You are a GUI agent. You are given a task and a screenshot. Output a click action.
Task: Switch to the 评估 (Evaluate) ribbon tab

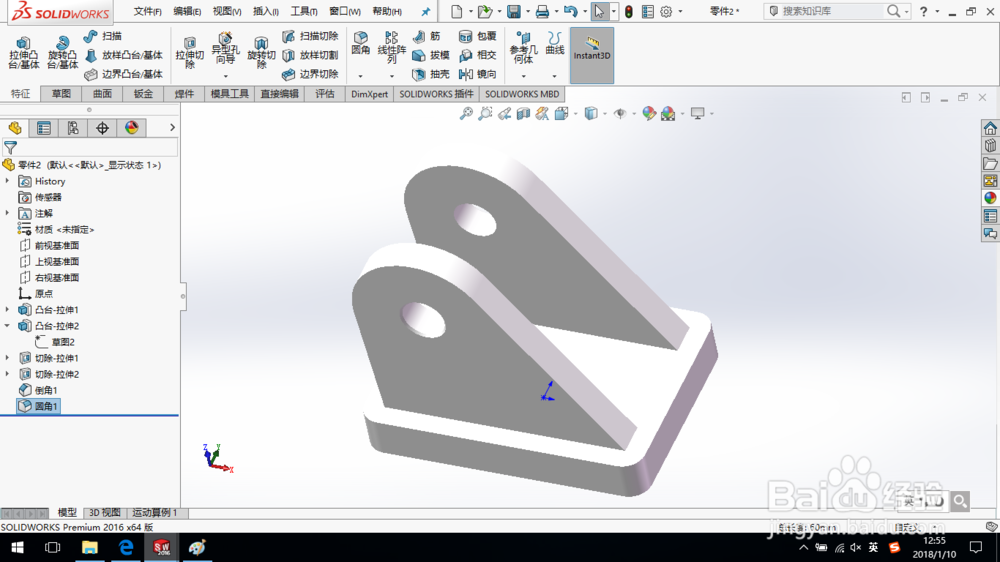325,94
